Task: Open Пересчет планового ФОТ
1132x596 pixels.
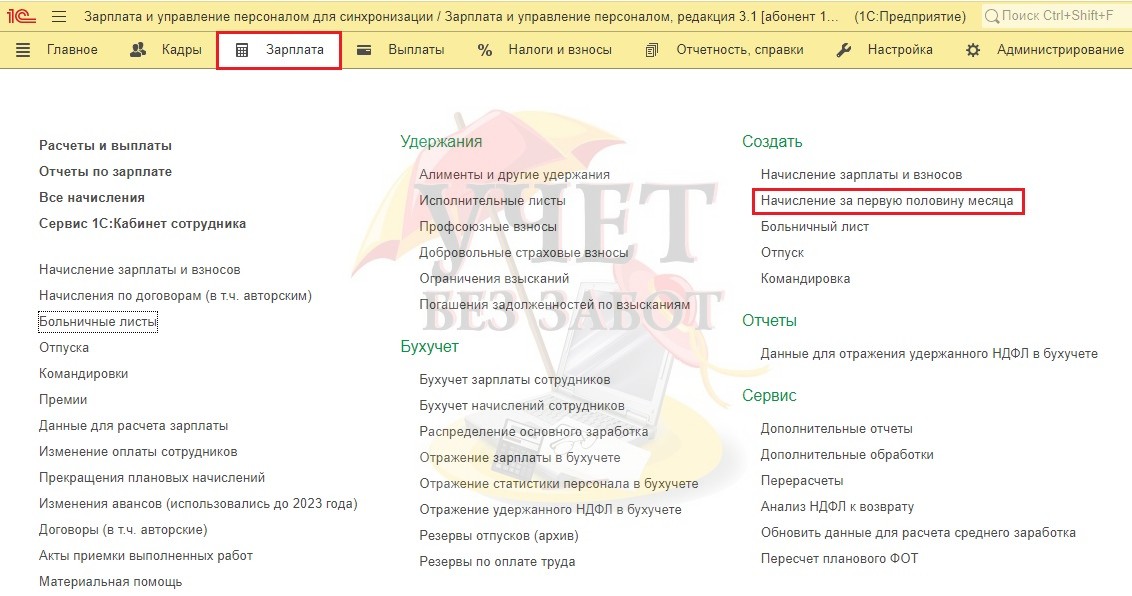Action: coord(840,558)
